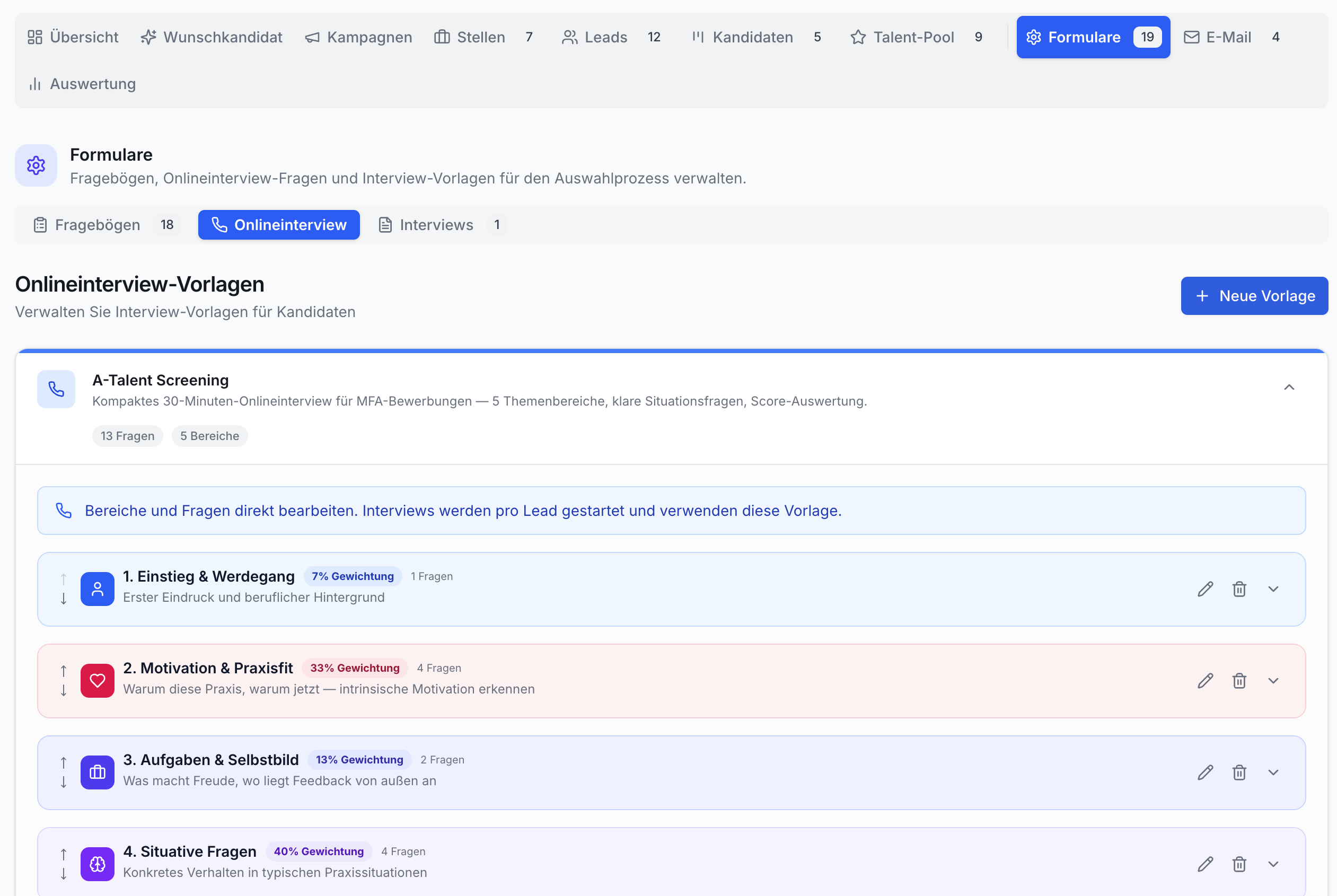Image resolution: width=1337 pixels, height=896 pixels.
Task: Delete the Einstieg & Werdegang section
Action: [x=1239, y=589]
